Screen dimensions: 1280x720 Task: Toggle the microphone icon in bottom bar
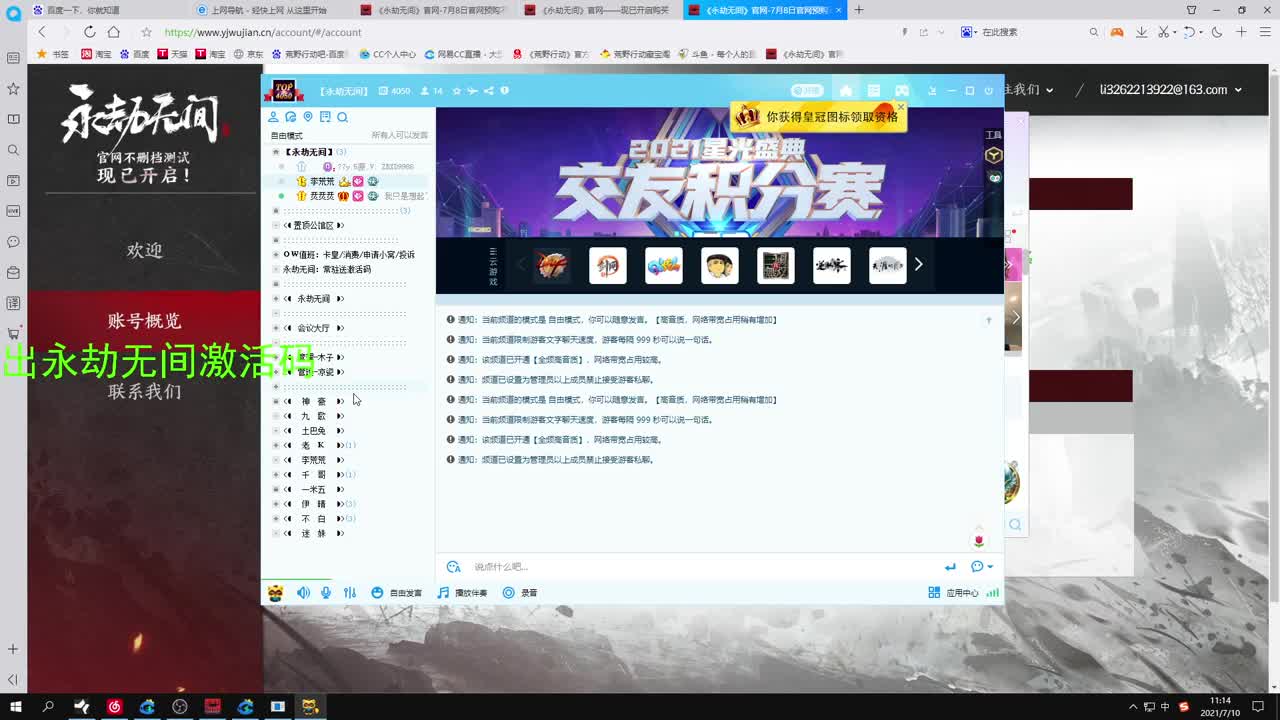[x=326, y=593]
